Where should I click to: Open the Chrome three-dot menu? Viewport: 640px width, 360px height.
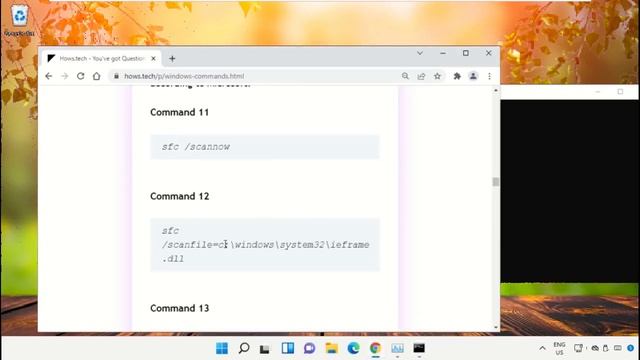click(489, 76)
